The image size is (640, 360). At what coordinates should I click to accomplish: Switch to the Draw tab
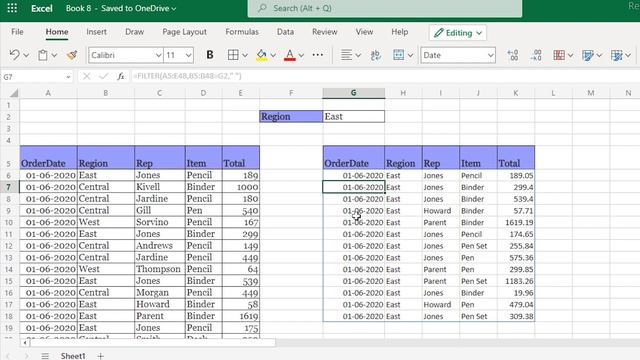[134, 32]
